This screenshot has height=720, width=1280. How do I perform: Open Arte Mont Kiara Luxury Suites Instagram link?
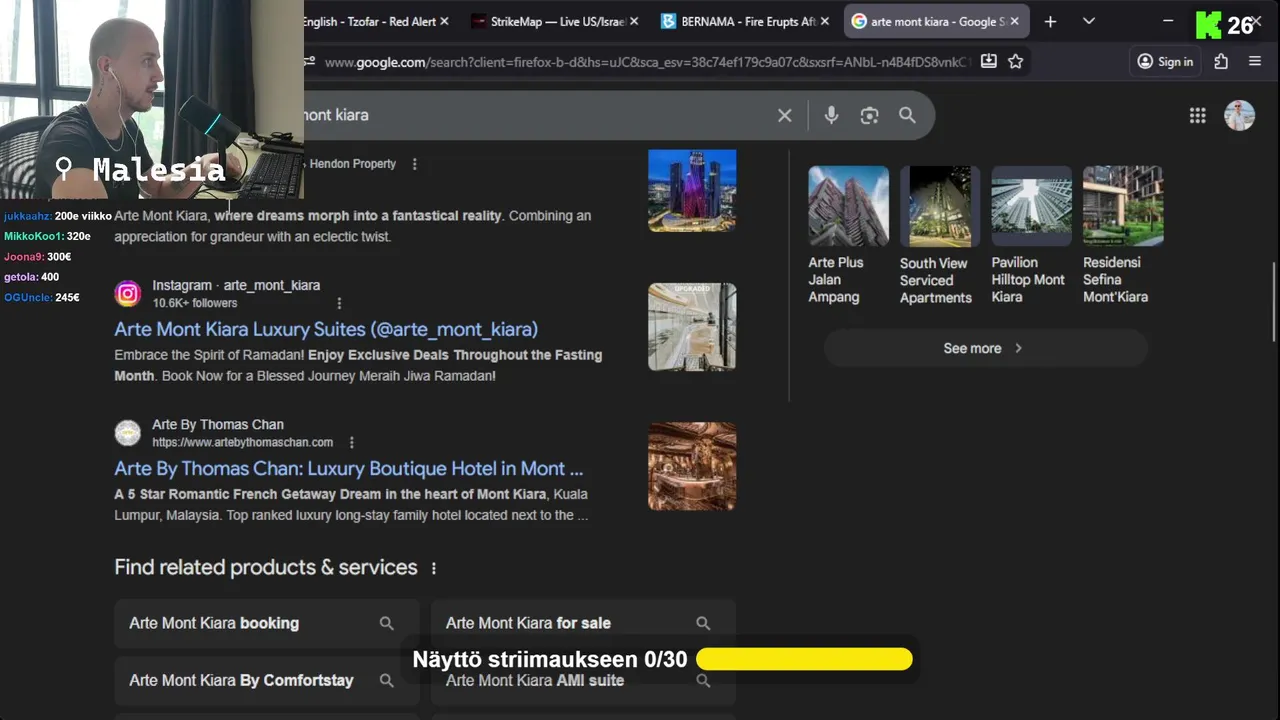[326, 329]
